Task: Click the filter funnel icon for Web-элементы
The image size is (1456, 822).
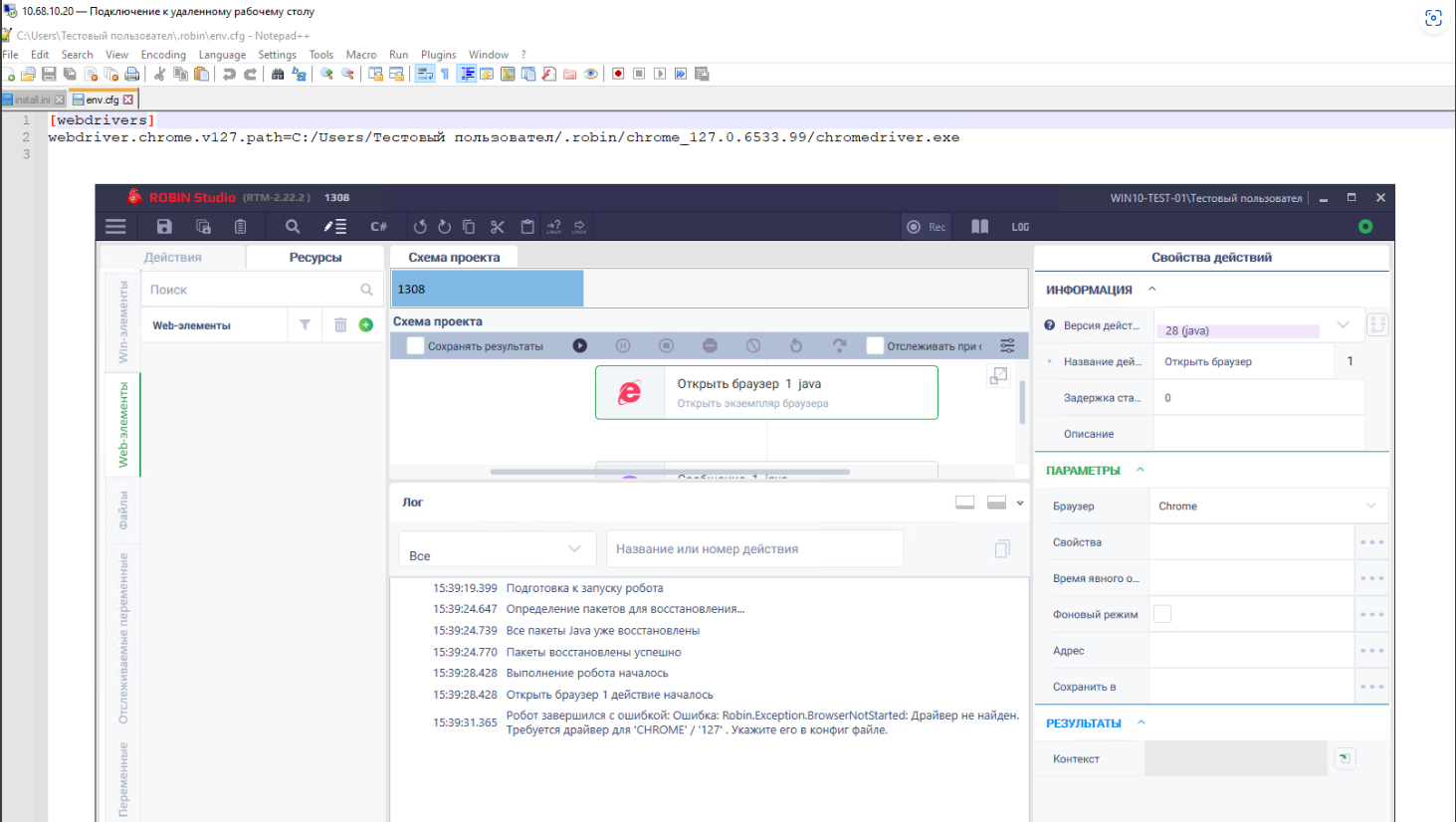Action: 305,325
